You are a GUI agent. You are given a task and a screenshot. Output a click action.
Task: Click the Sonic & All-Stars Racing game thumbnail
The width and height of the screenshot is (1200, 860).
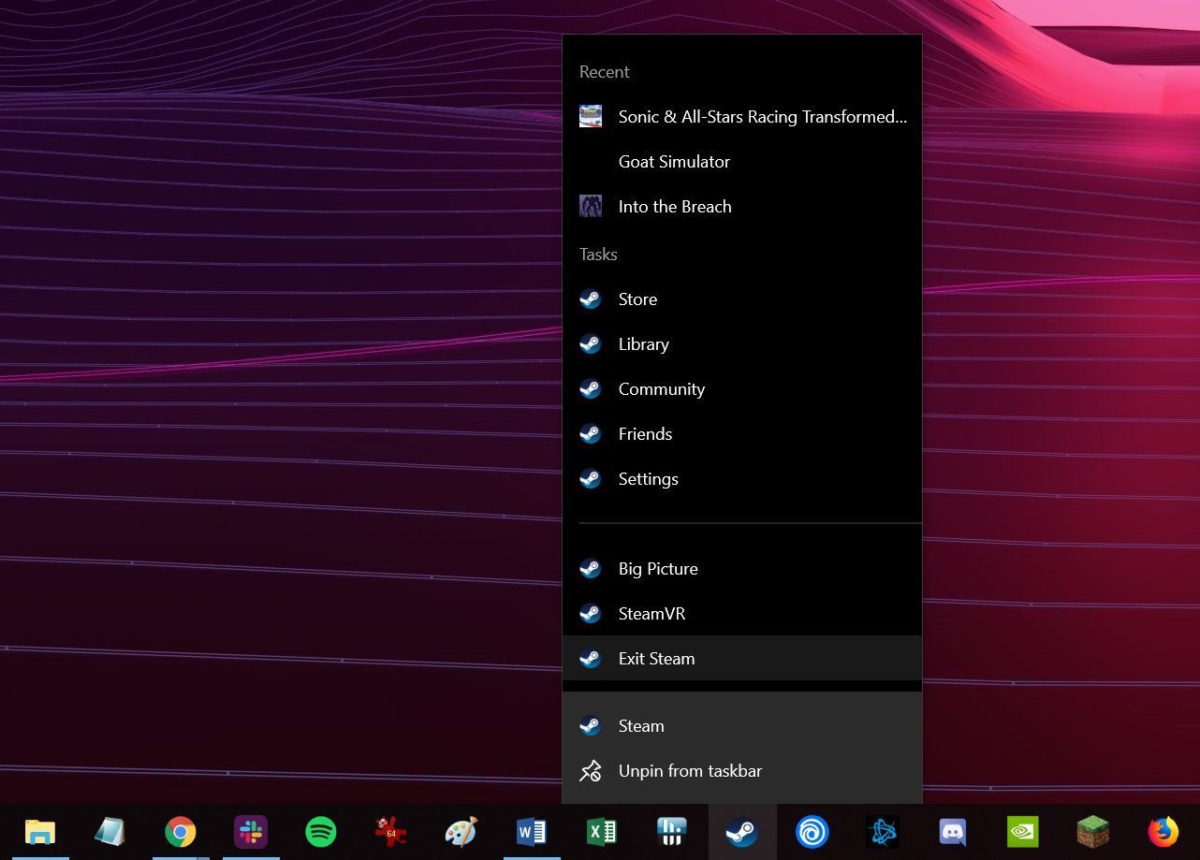point(590,117)
